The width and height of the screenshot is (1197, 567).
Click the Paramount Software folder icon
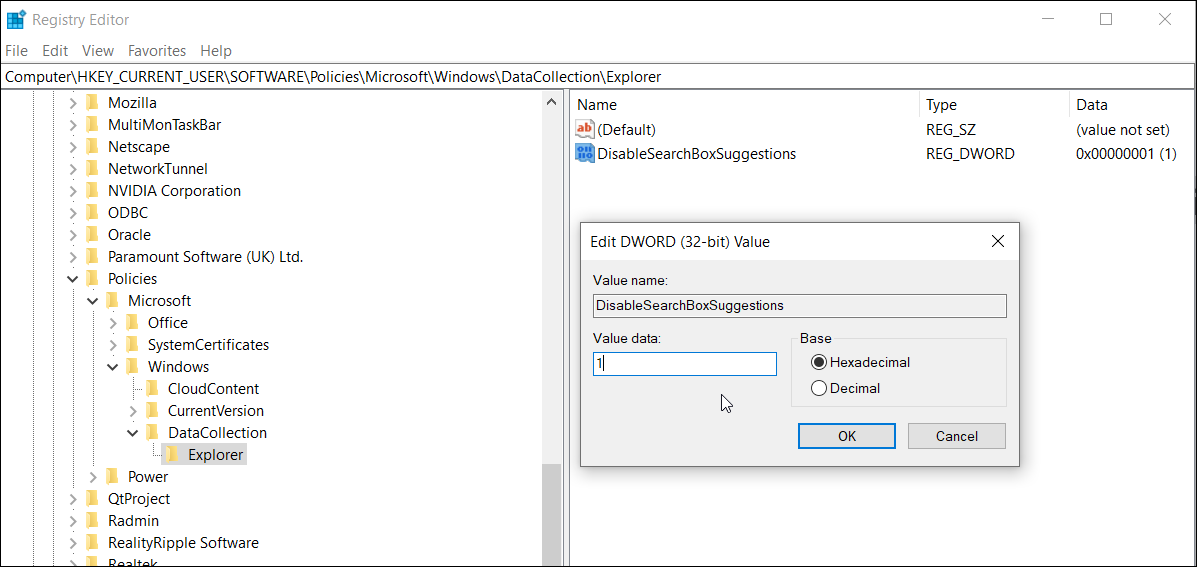[x=93, y=256]
